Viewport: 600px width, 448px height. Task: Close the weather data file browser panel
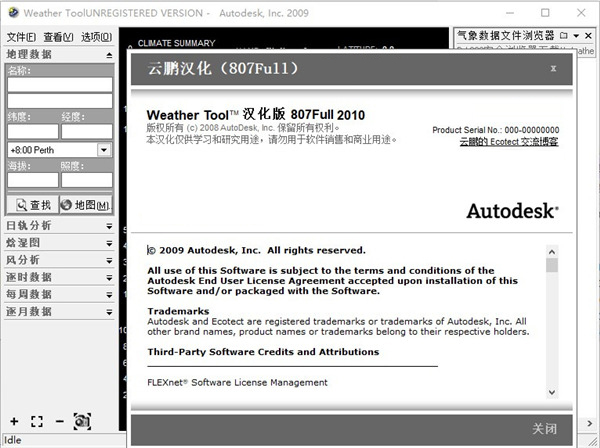tap(590, 36)
